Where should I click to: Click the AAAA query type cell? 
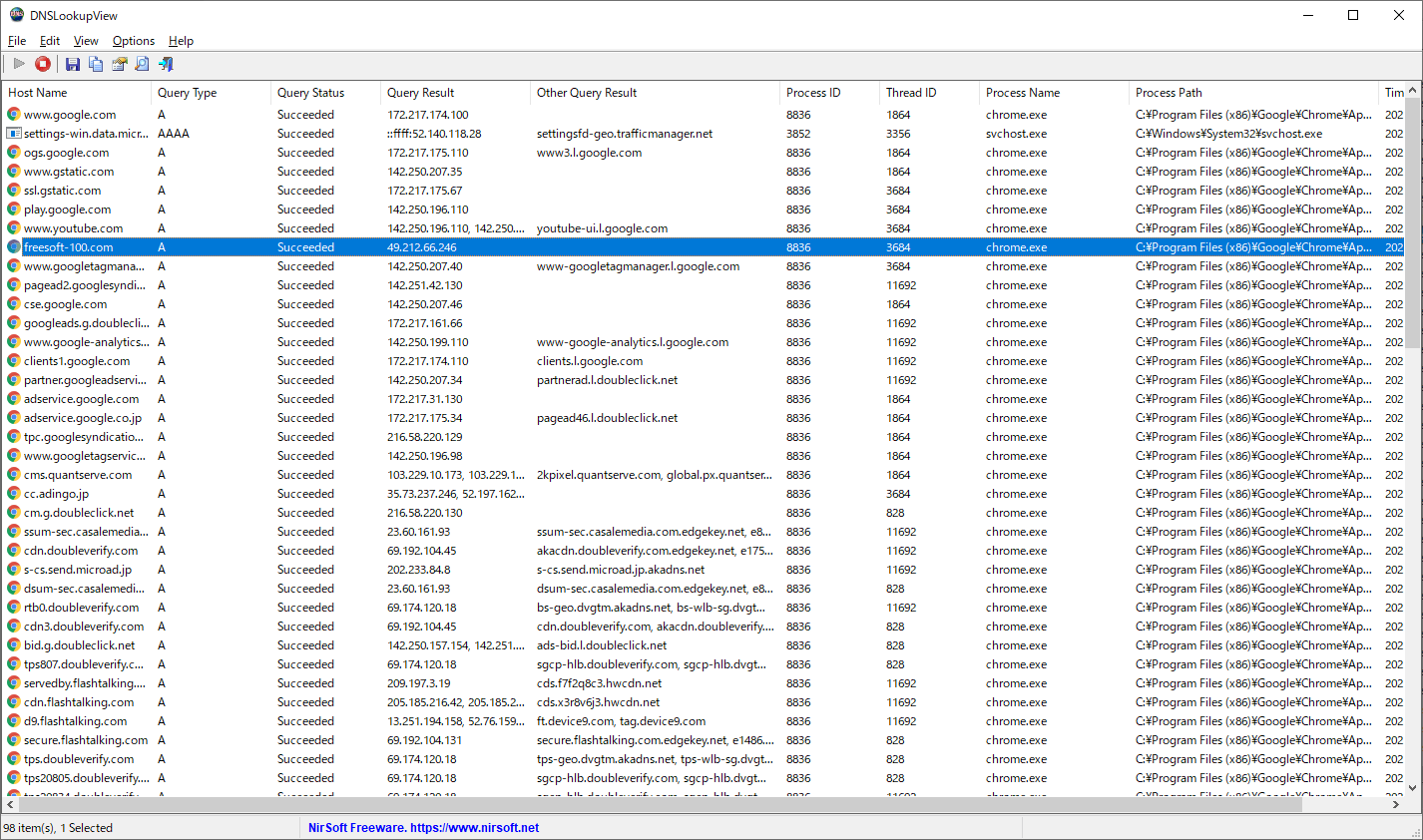point(174,134)
